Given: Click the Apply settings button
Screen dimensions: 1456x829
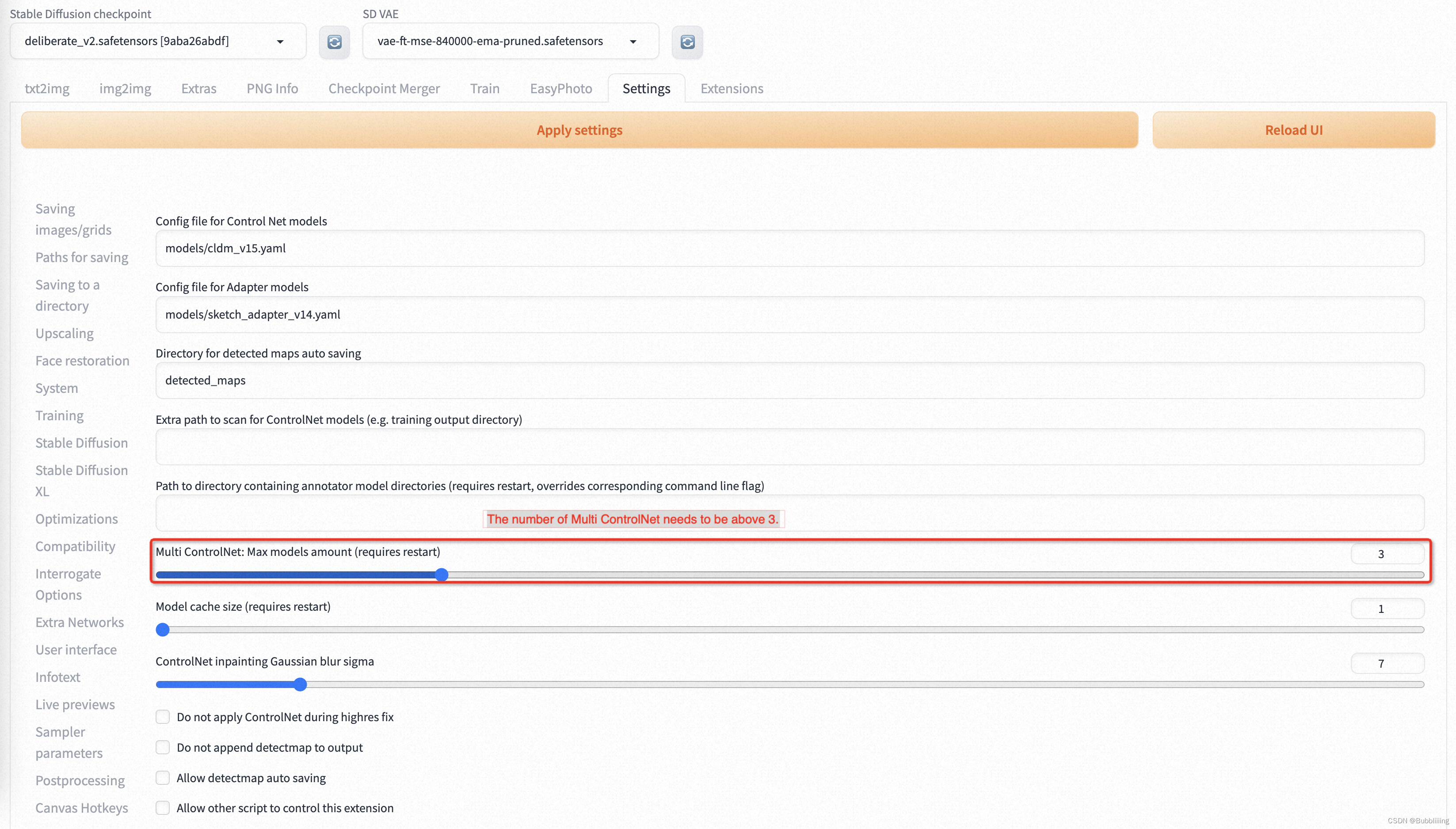Looking at the screenshot, I should click(x=579, y=129).
